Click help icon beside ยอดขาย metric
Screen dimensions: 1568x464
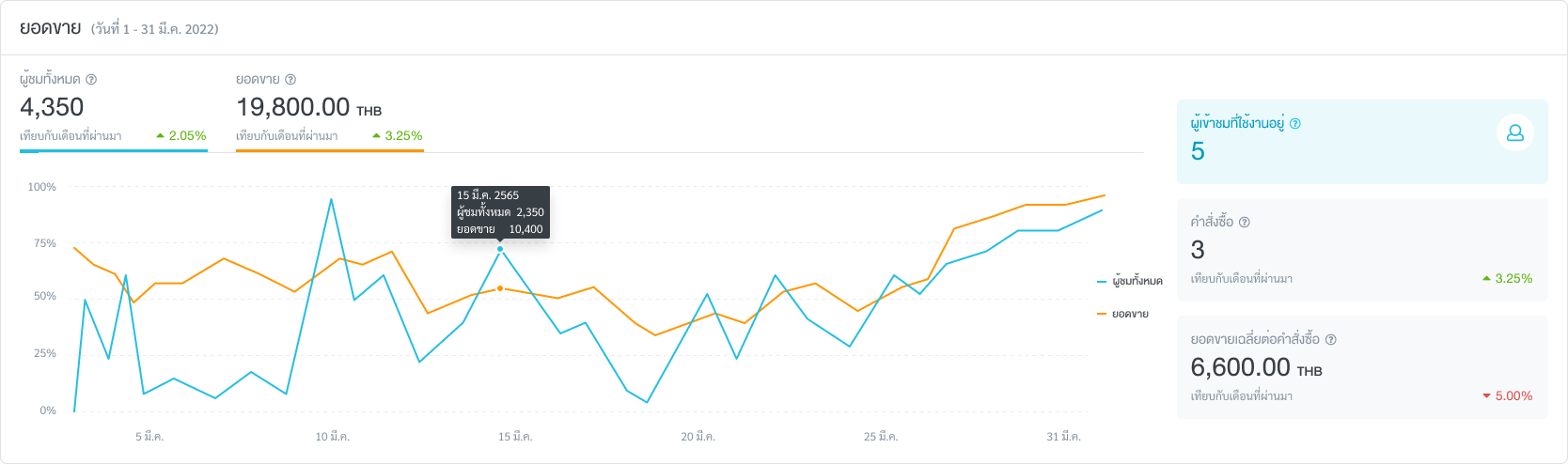(290, 80)
